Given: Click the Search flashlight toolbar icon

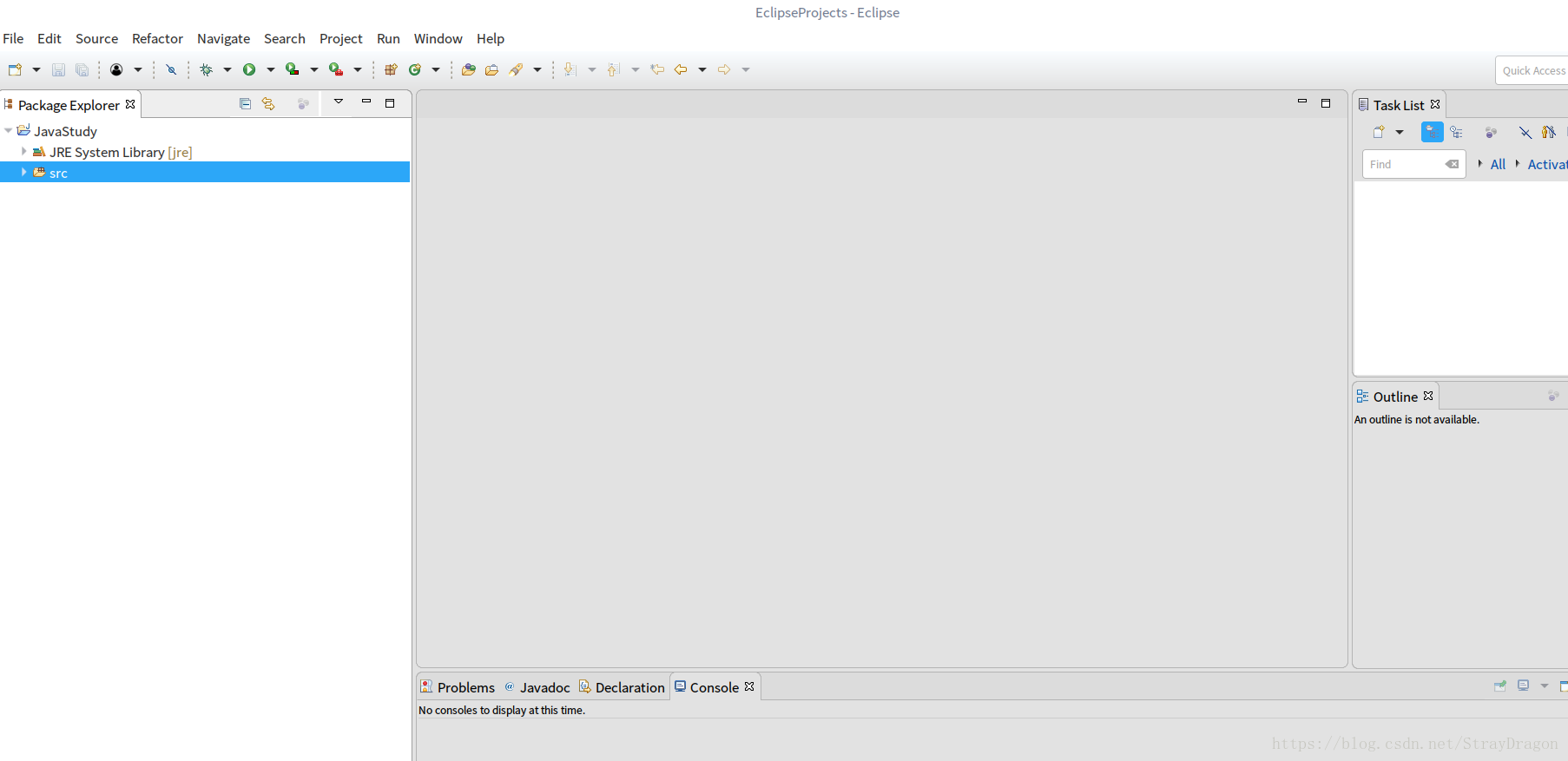Looking at the screenshot, I should click(x=516, y=69).
